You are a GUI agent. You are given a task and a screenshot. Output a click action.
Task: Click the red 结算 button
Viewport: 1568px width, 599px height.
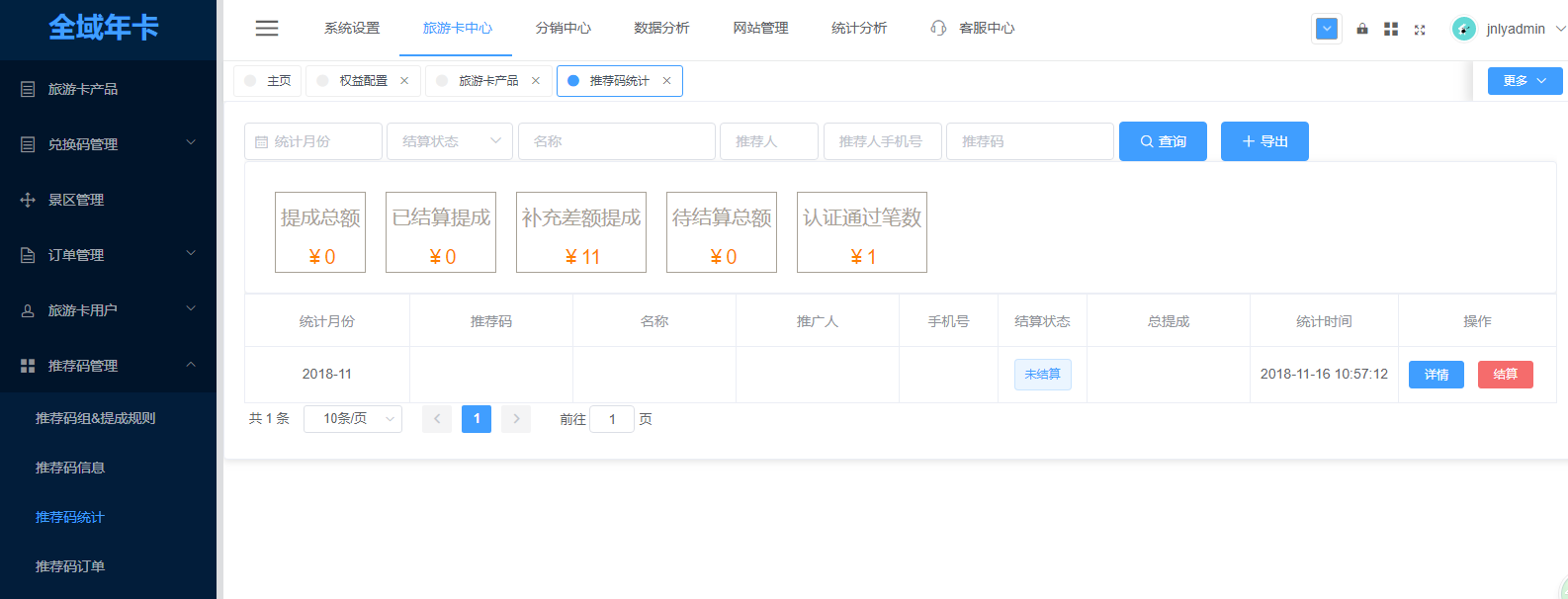[x=1506, y=375]
